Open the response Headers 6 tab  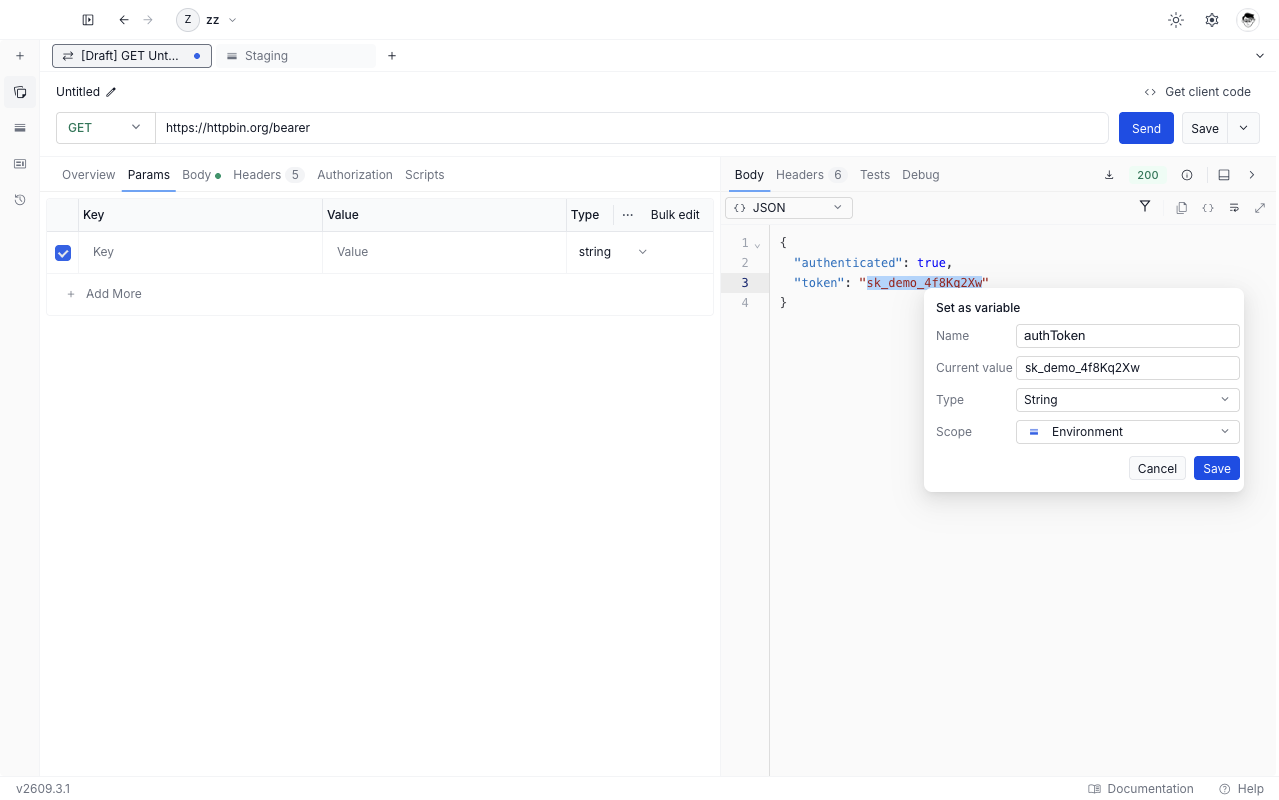coord(811,175)
